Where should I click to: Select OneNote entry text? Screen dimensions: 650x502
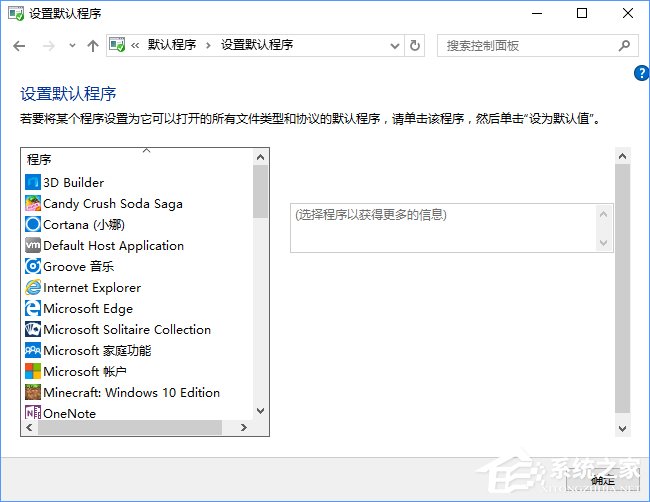(69, 413)
